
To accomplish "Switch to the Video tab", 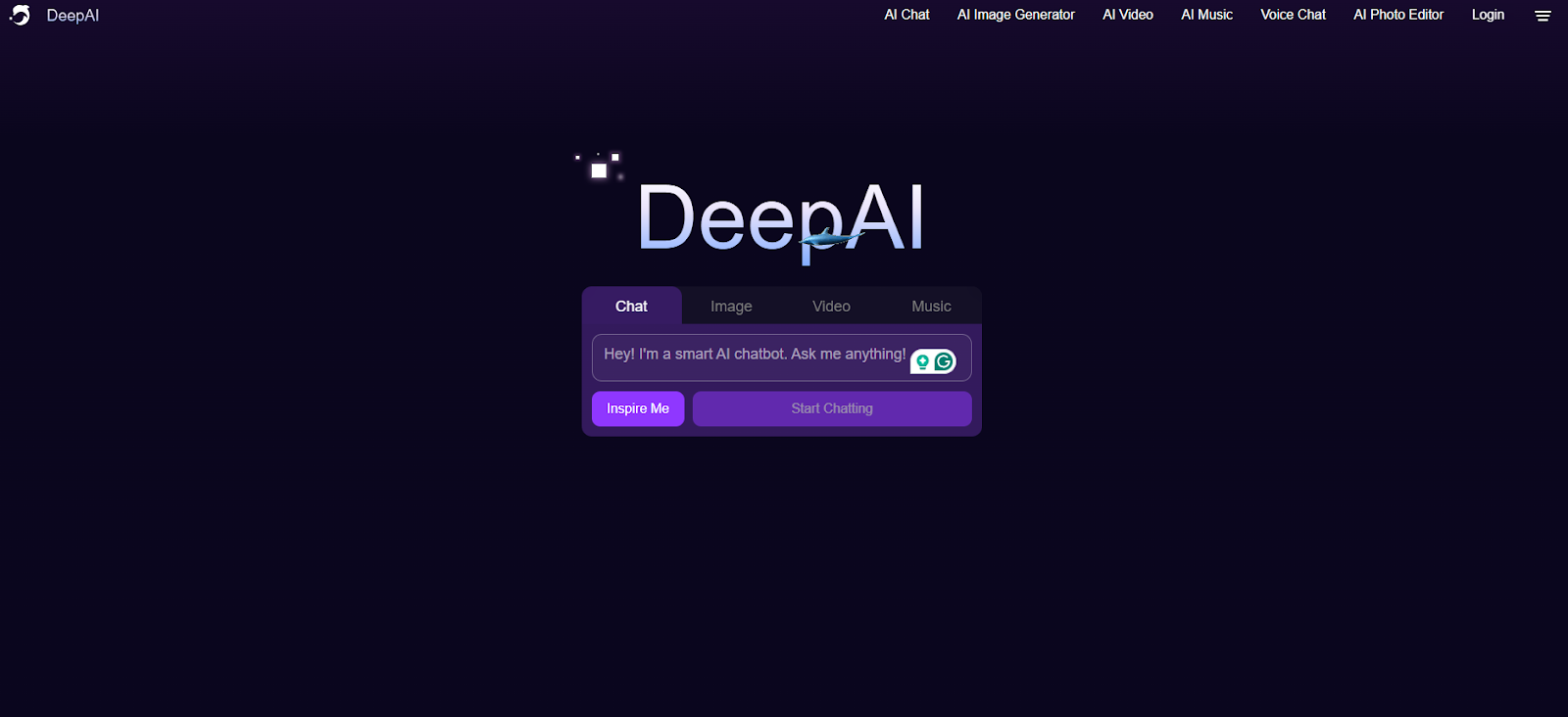I will (831, 306).
